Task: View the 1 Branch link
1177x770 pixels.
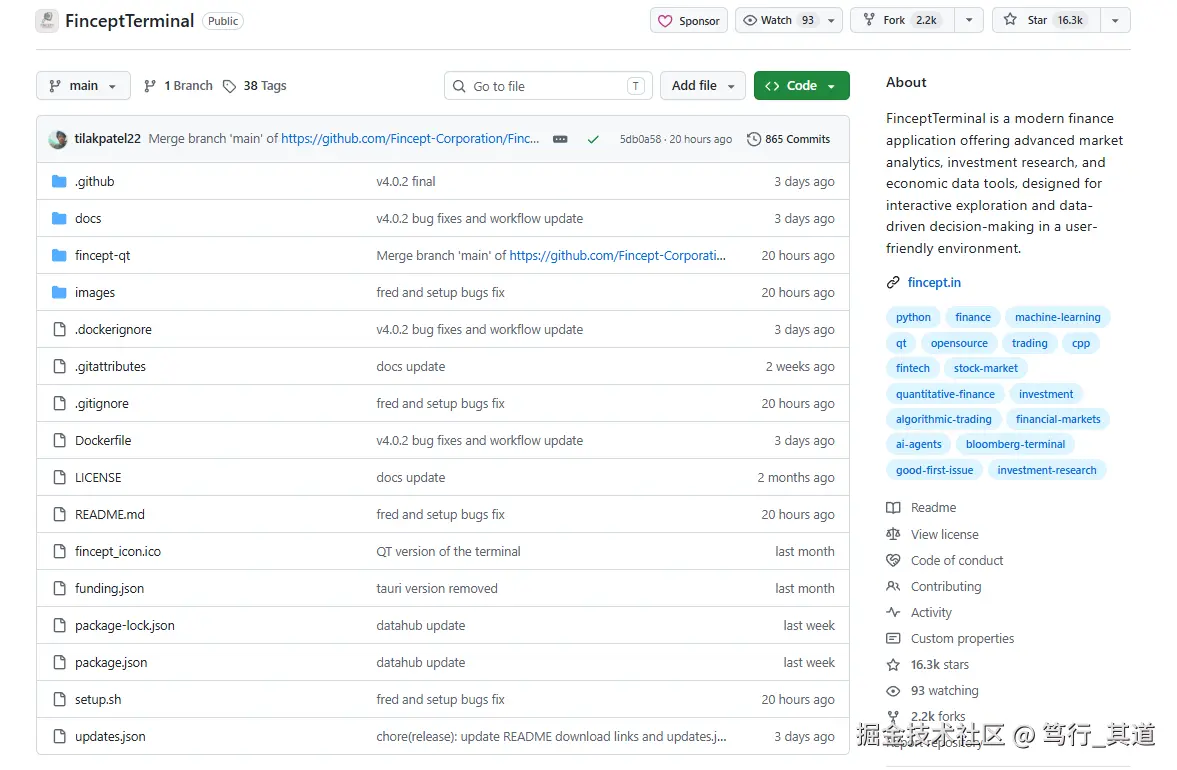Action: (179, 86)
